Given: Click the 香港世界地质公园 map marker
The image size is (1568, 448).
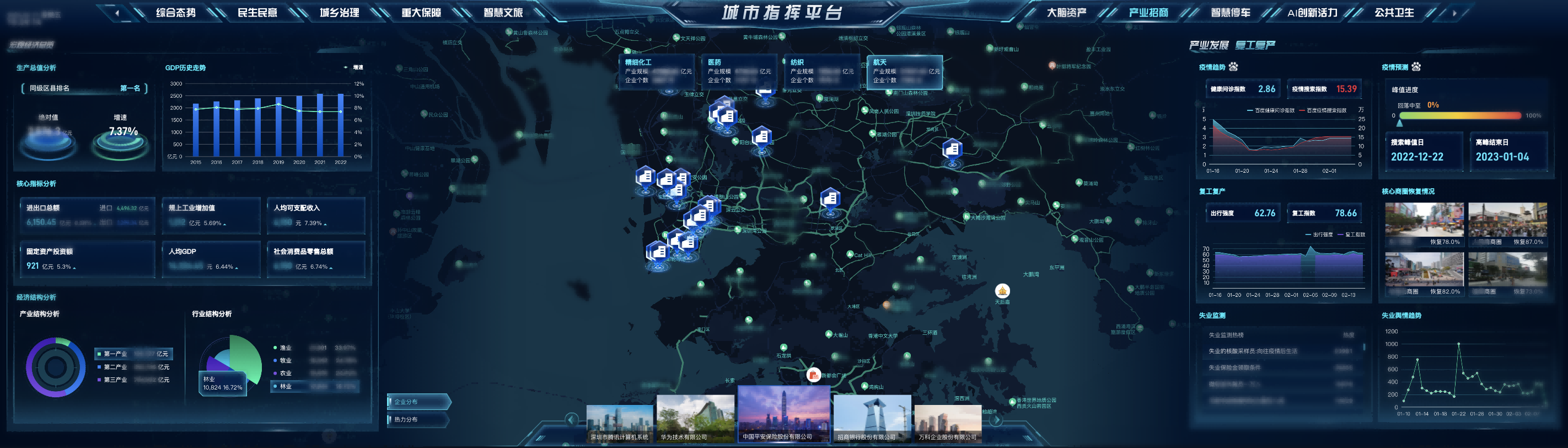Looking at the screenshot, I should coord(1012,402).
